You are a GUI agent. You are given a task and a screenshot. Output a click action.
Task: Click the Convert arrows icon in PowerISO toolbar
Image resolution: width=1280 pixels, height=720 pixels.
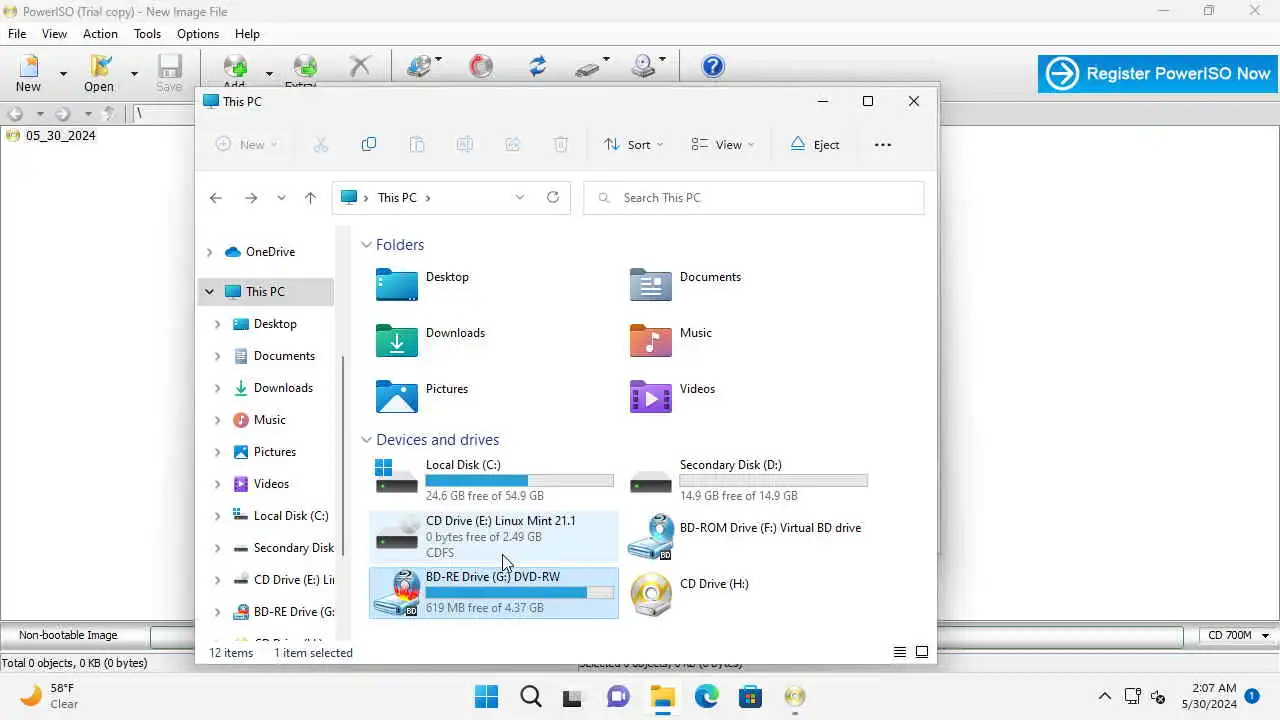[x=538, y=66]
